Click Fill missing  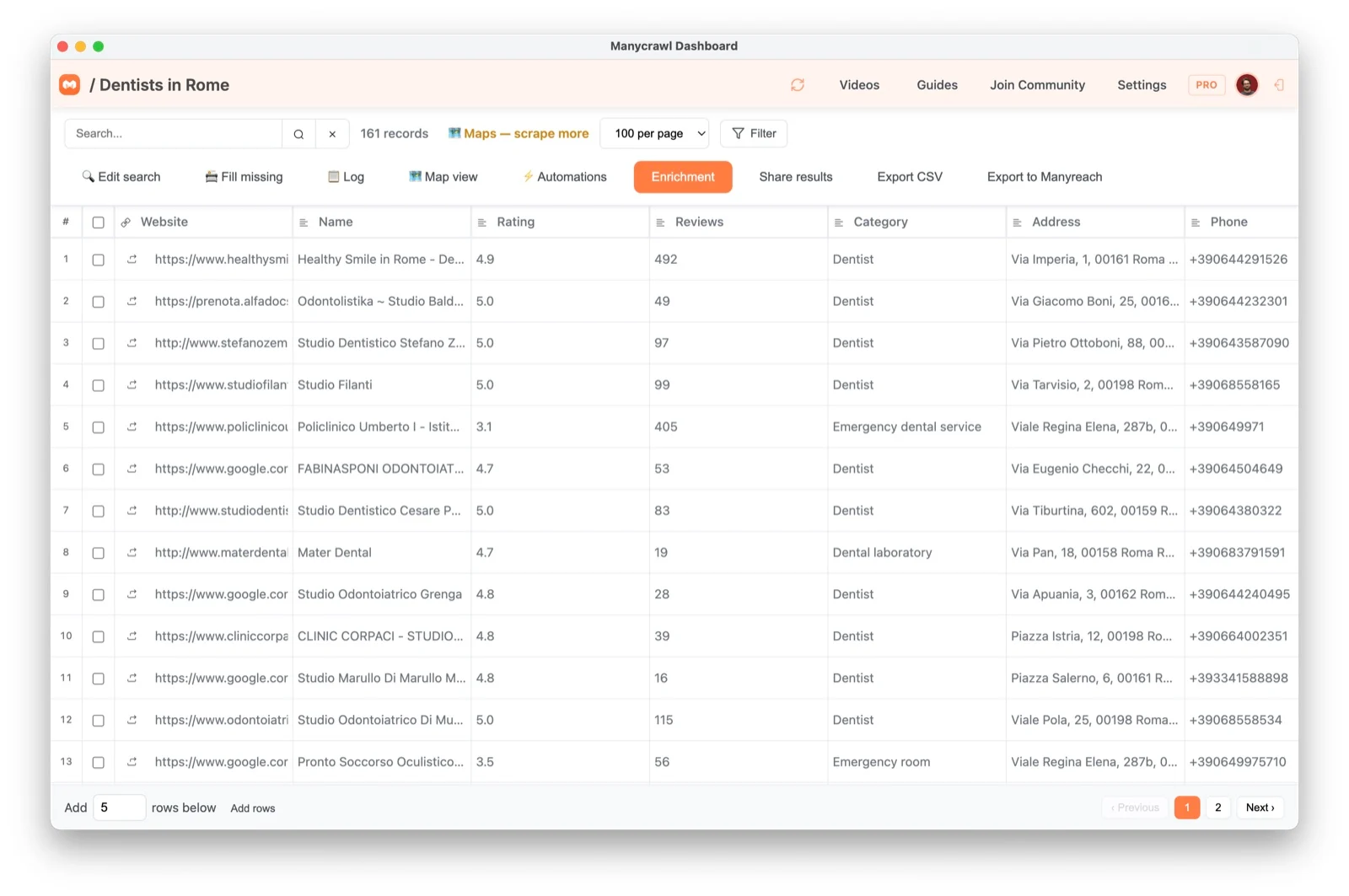(244, 177)
